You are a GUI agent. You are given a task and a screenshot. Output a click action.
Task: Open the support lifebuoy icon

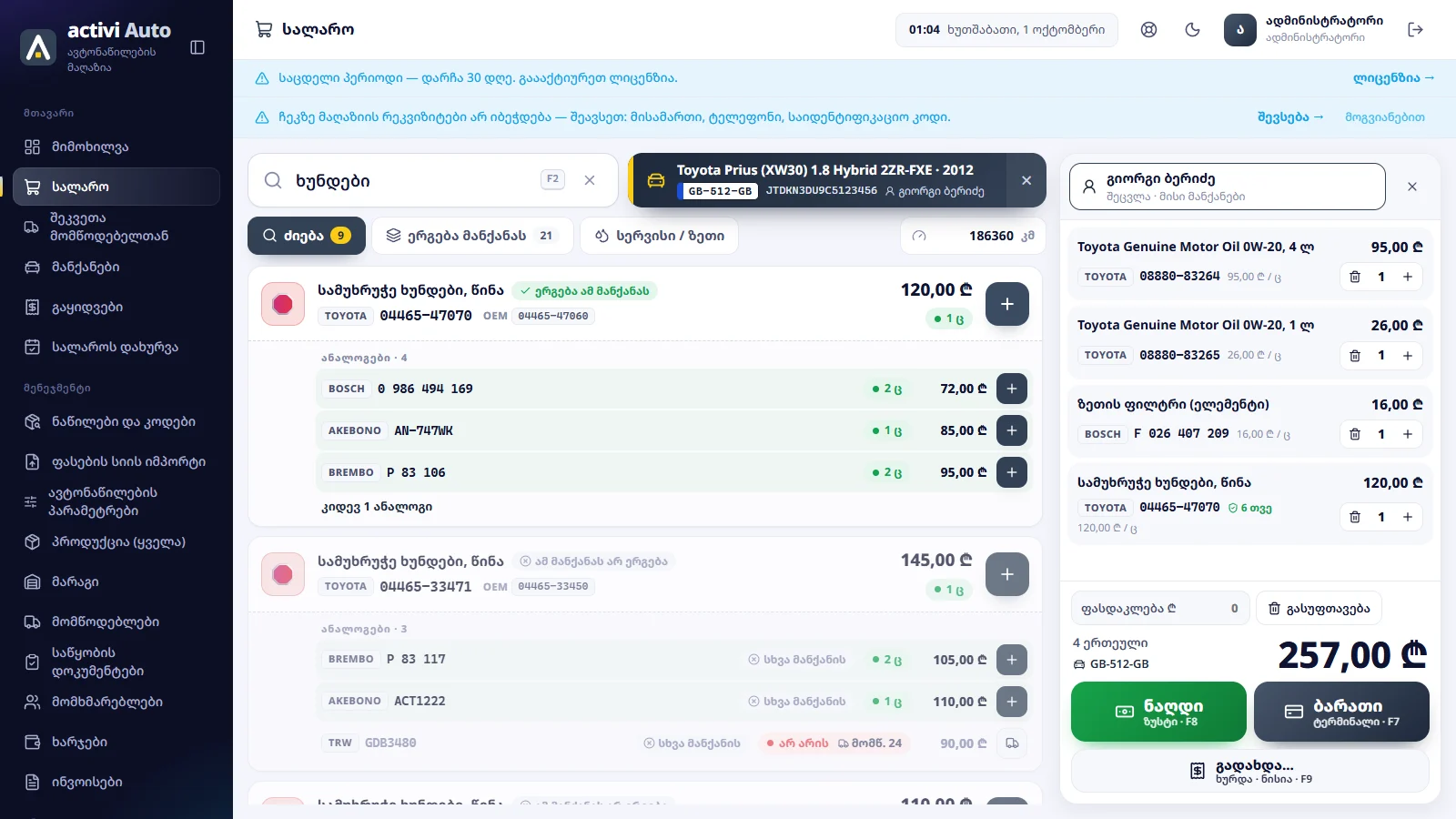pyautogui.click(x=1148, y=30)
